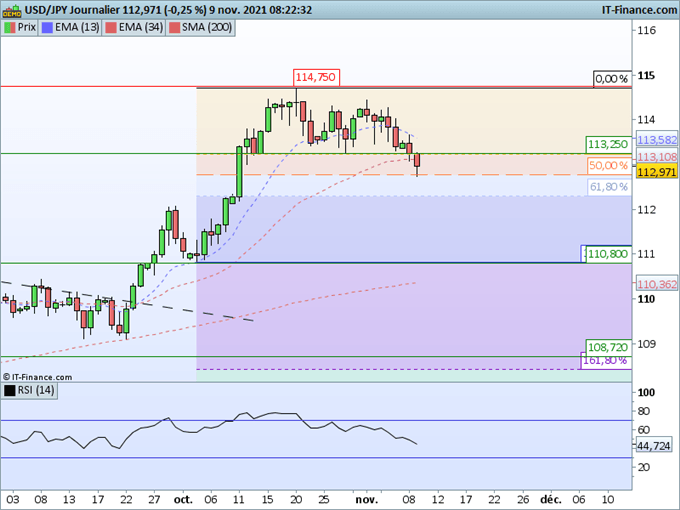Viewport: 680px width, 510px height.
Task: Open the RSI (14) indicator label
Action: coord(29,390)
